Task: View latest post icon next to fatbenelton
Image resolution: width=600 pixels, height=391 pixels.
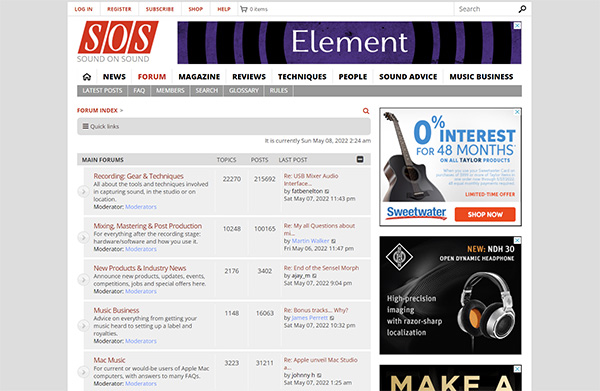Action: pyautogui.click(x=327, y=191)
